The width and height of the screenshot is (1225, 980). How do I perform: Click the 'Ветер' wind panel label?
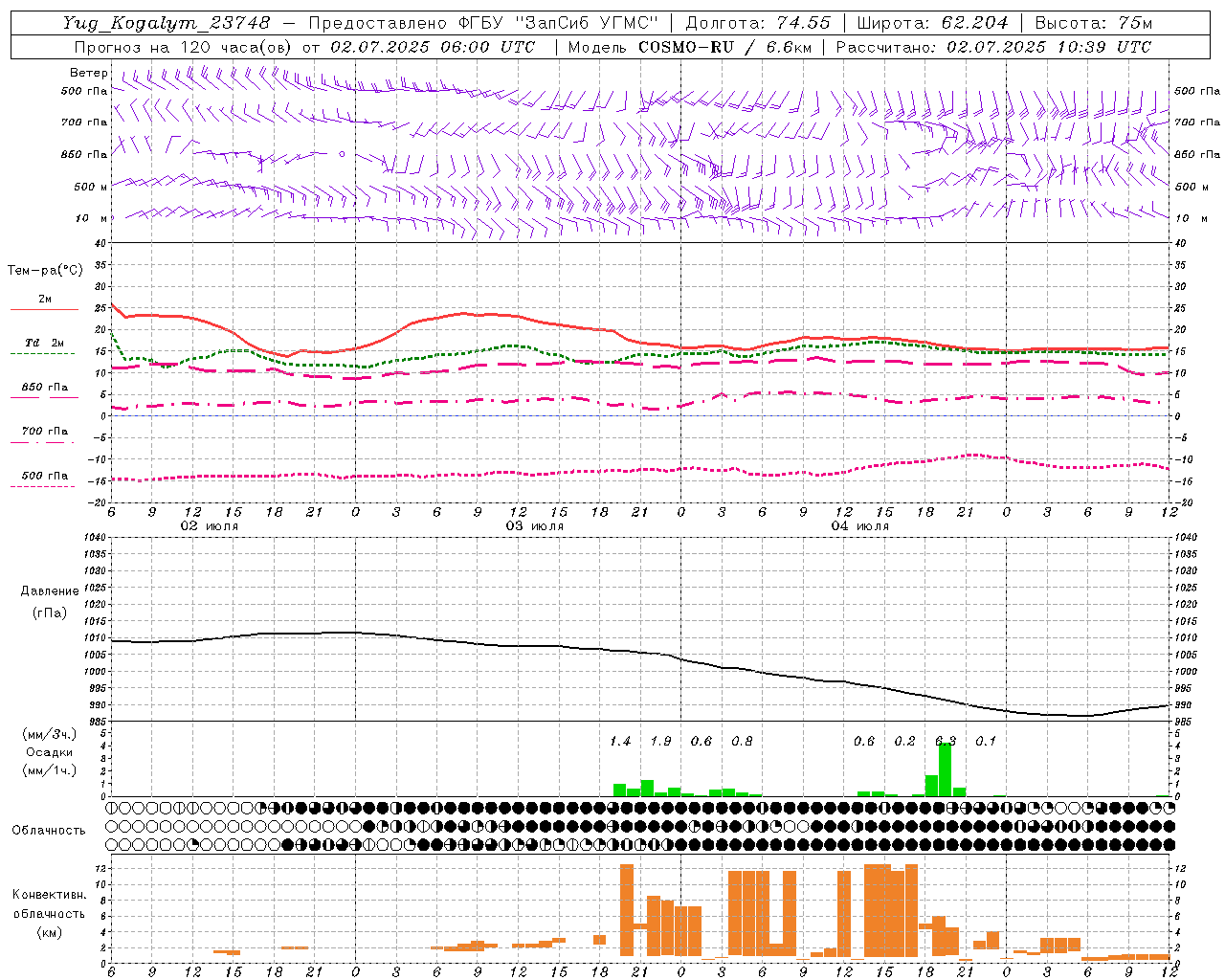point(89,73)
